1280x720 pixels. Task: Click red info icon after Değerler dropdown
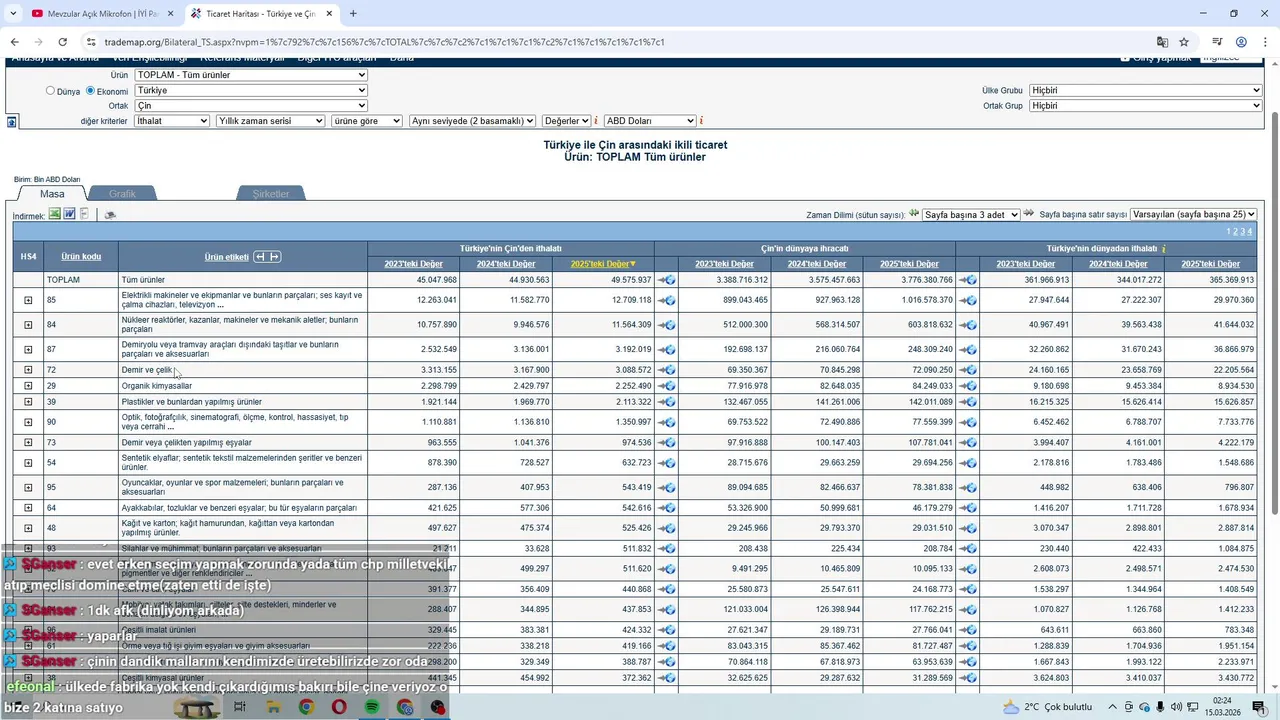(x=596, y=121)
